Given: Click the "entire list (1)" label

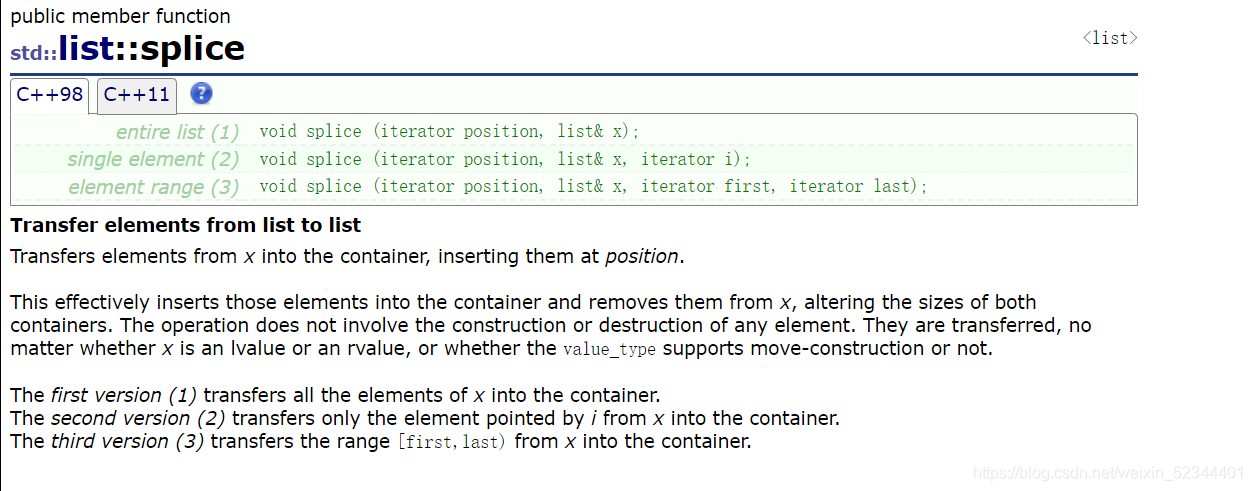Looking at the screenshot, I should coord(178,132).
